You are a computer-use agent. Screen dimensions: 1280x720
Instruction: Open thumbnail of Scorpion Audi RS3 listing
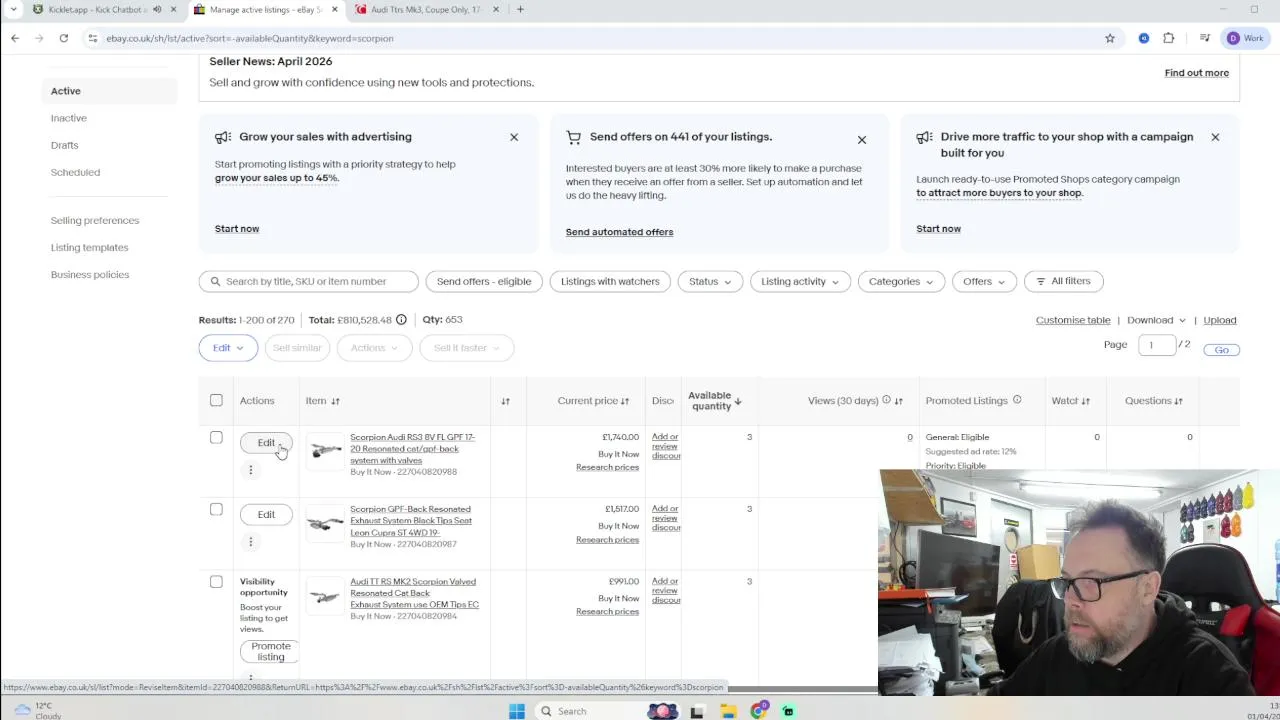(x=325, y=451)
